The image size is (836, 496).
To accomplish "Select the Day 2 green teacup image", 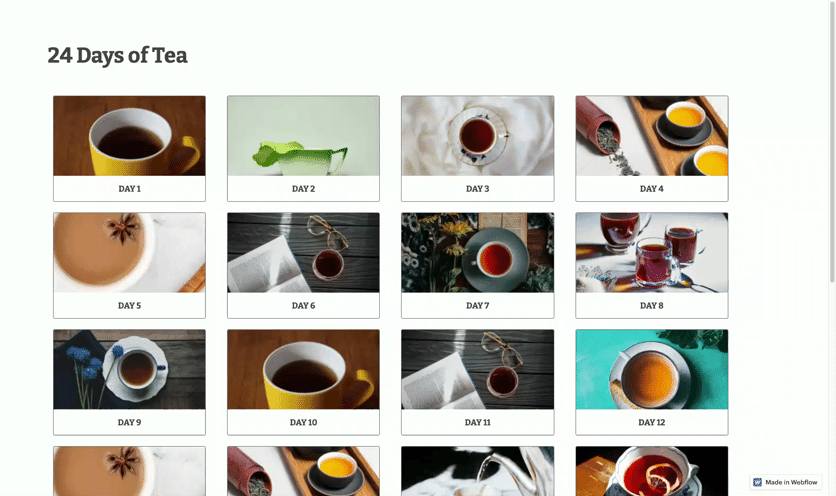I will [x=303, y=136].
